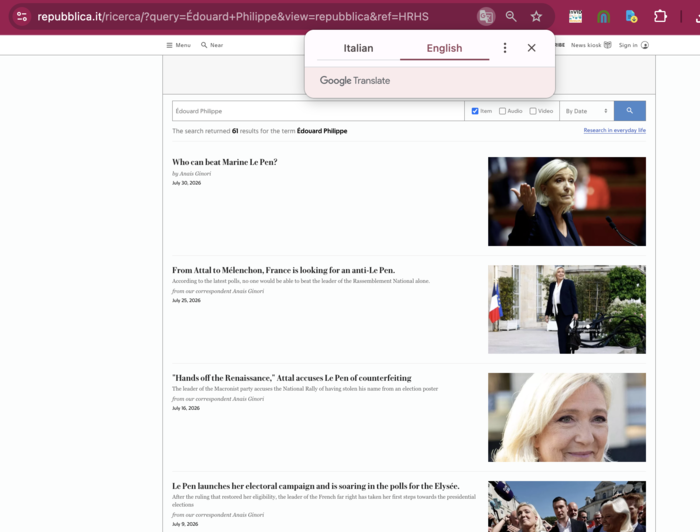Click the date July 25, 2026

[x=186, y=300]
